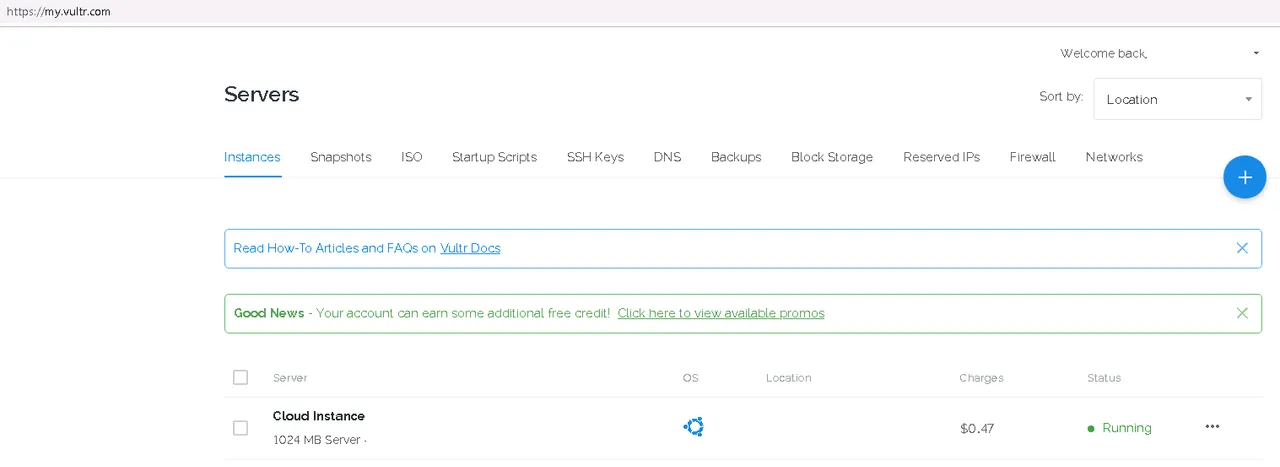Open the Block Storage tab
Viewport: 1280px width, 467px height.
832,157
